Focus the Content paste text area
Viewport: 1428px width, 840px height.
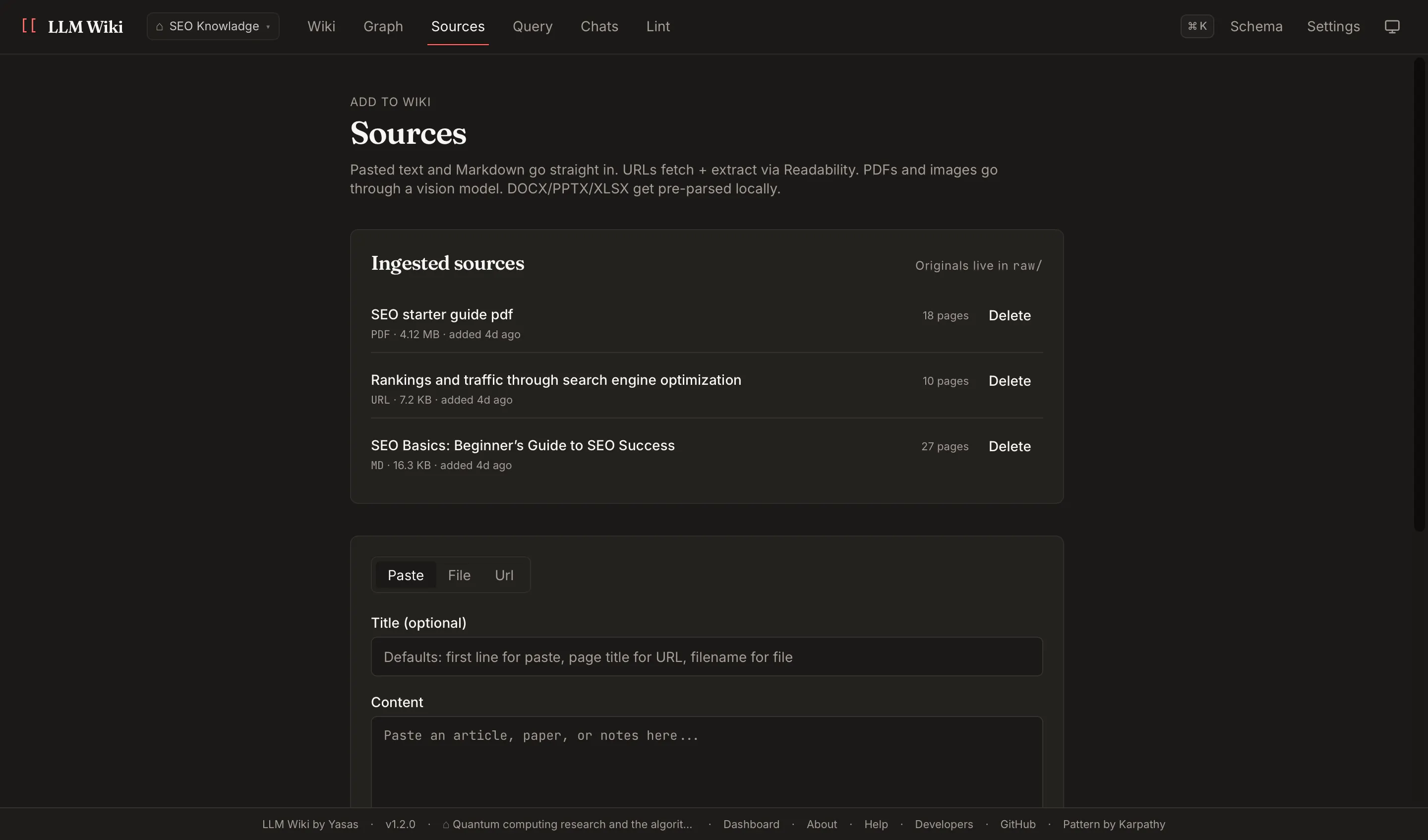707,762
